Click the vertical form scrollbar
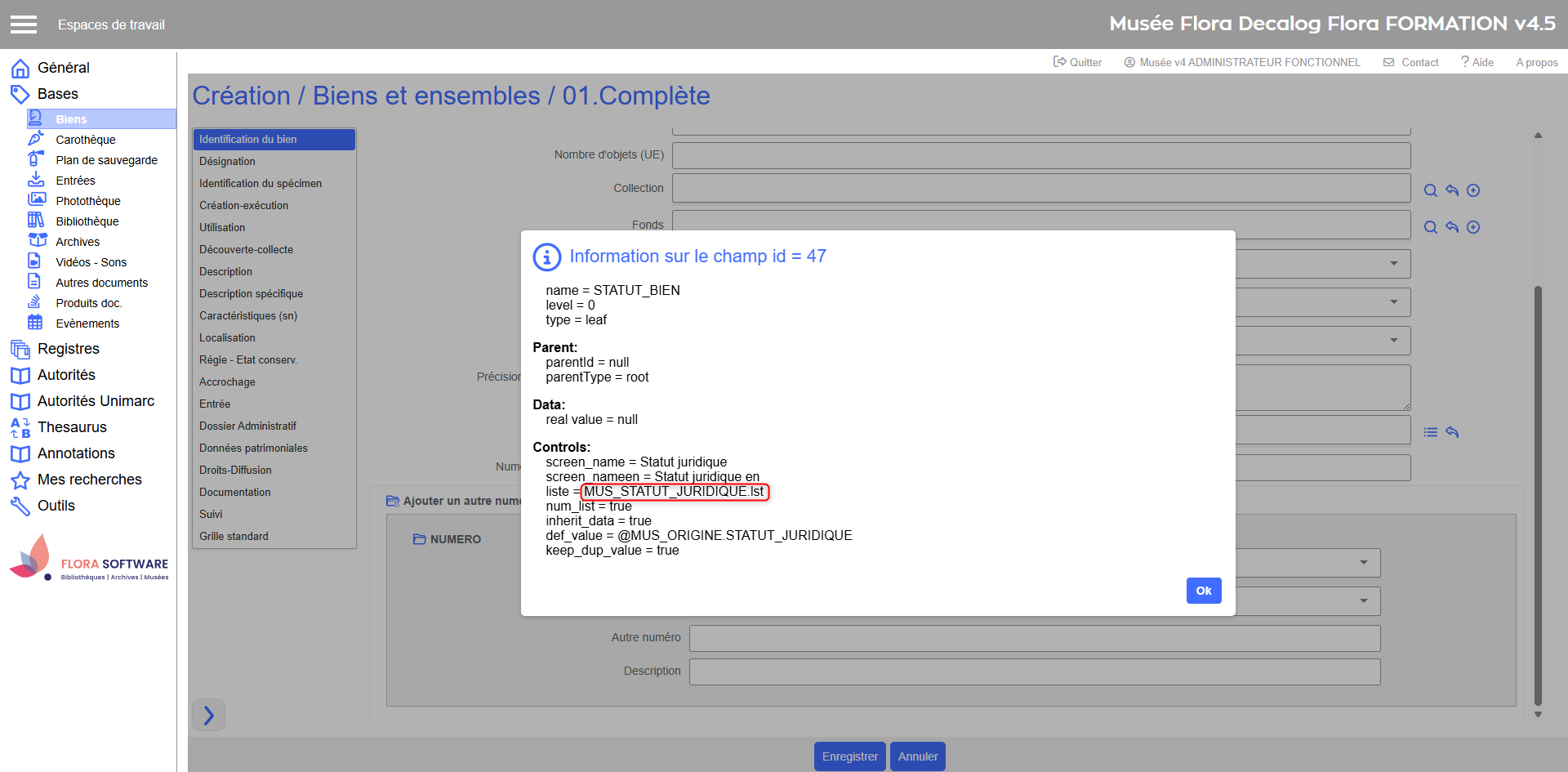This screenshot has height=772, width=1568. pos(1538,490)
